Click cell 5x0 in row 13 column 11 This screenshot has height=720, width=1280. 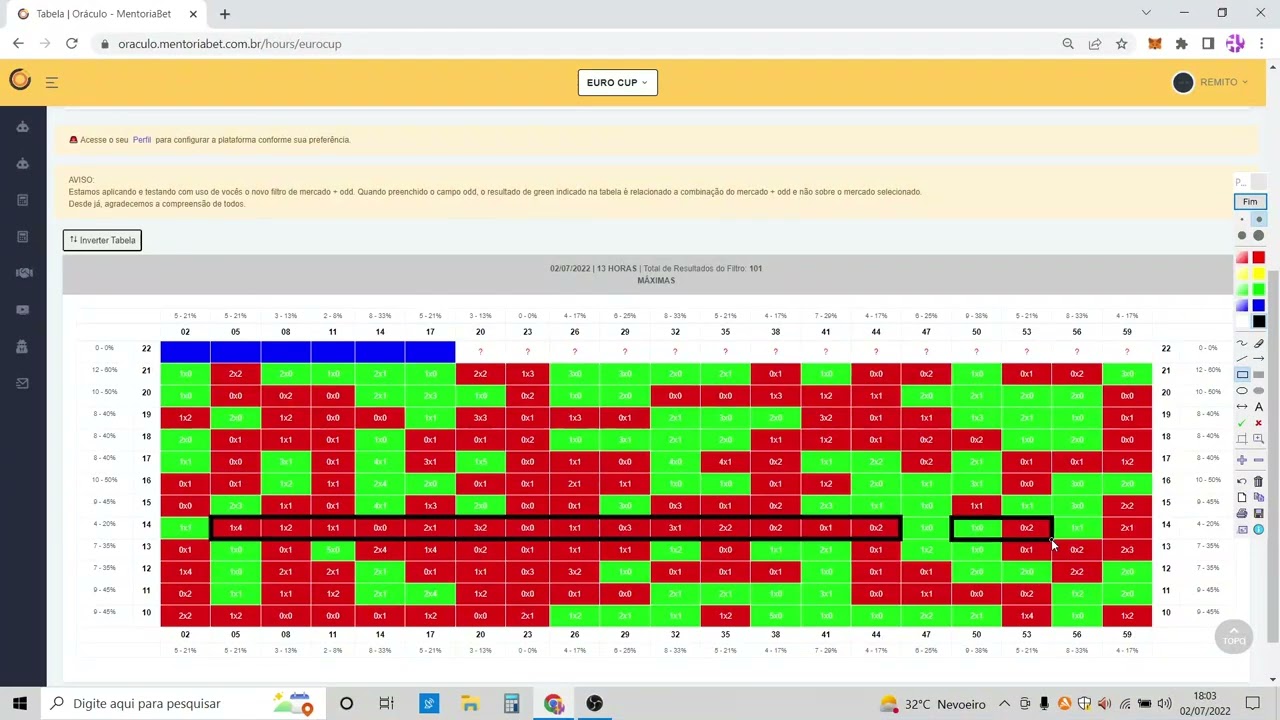click(333, 550)
